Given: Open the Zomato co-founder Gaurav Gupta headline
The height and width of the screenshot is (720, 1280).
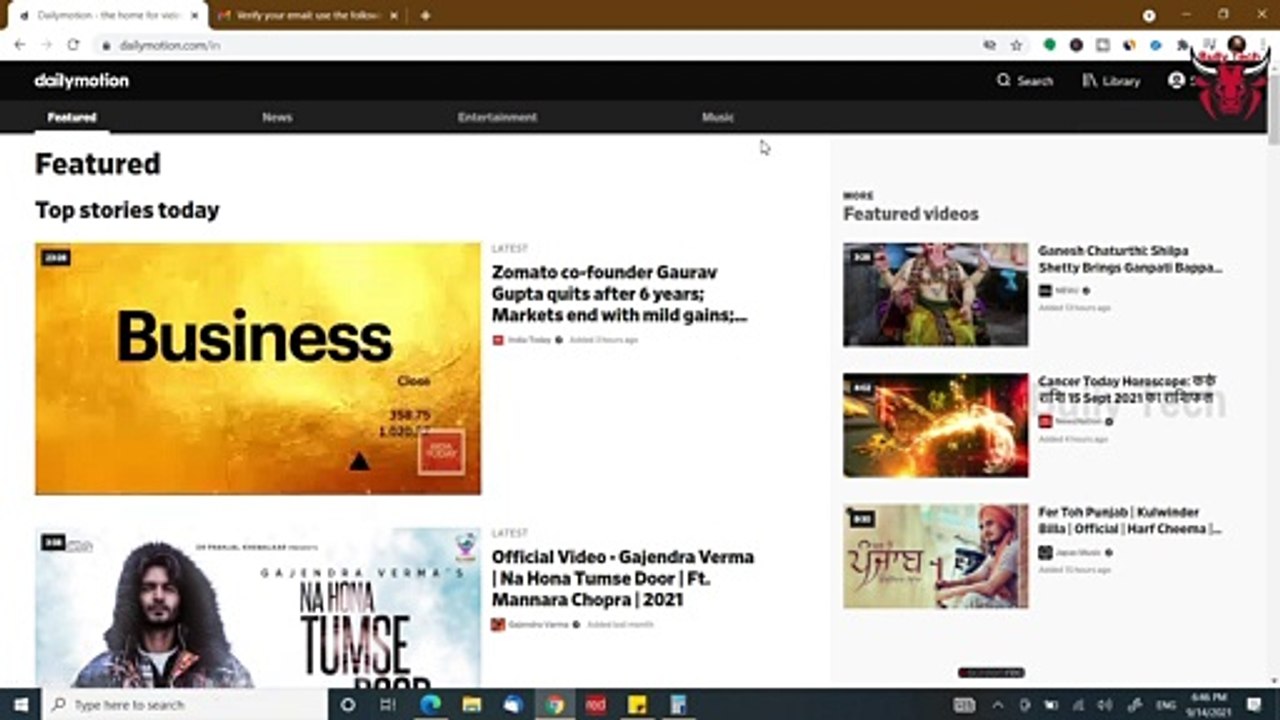Looking at the screenshot, I should [620, 294].
